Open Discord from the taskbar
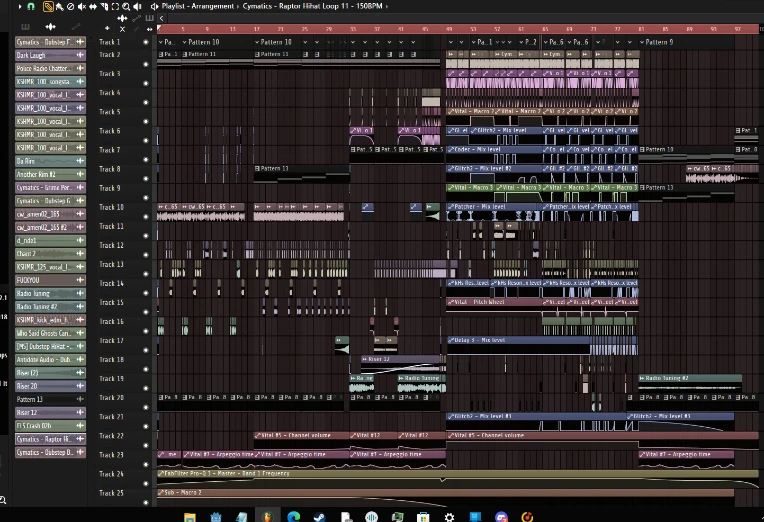The height and width of the screenshot is (522, 764). point(501,517)
